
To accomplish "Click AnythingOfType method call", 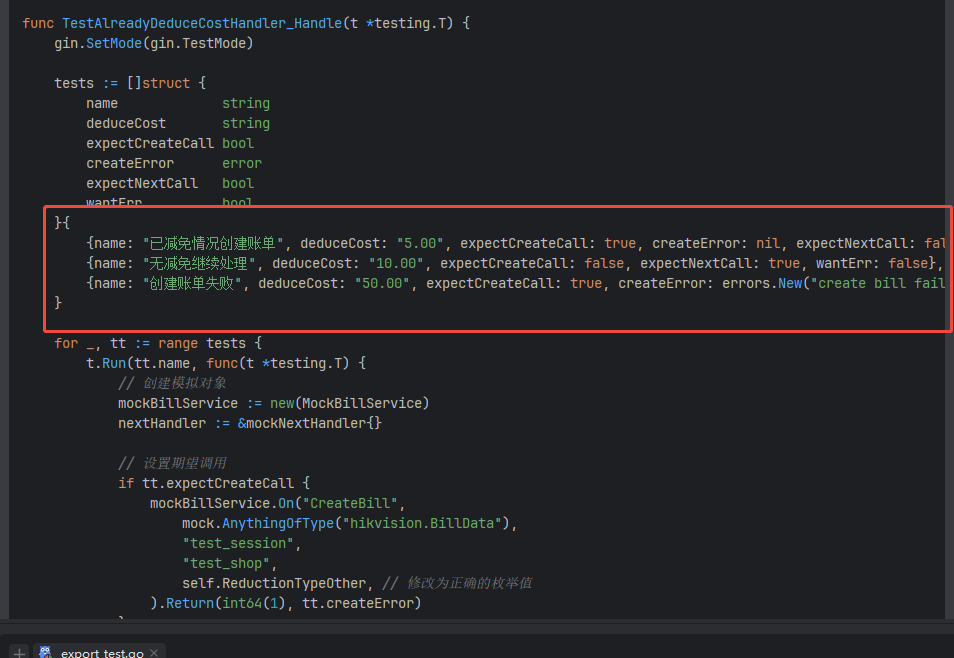I will coord(278,523).
